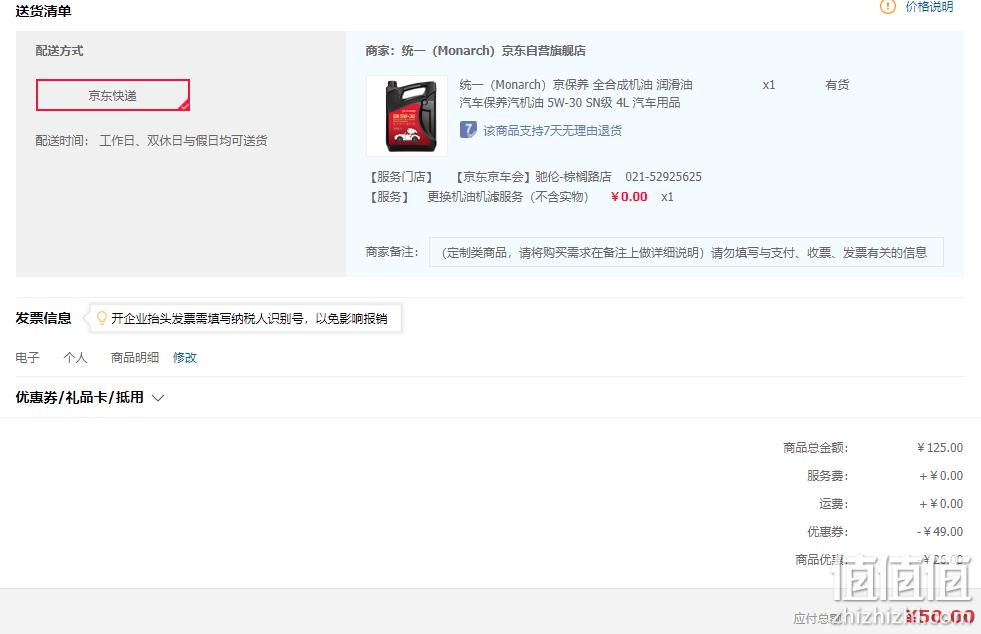Click the Monarch motor oil product thumbnail
The height and width of the screenshot is (634, 981).
click(407, 116)
